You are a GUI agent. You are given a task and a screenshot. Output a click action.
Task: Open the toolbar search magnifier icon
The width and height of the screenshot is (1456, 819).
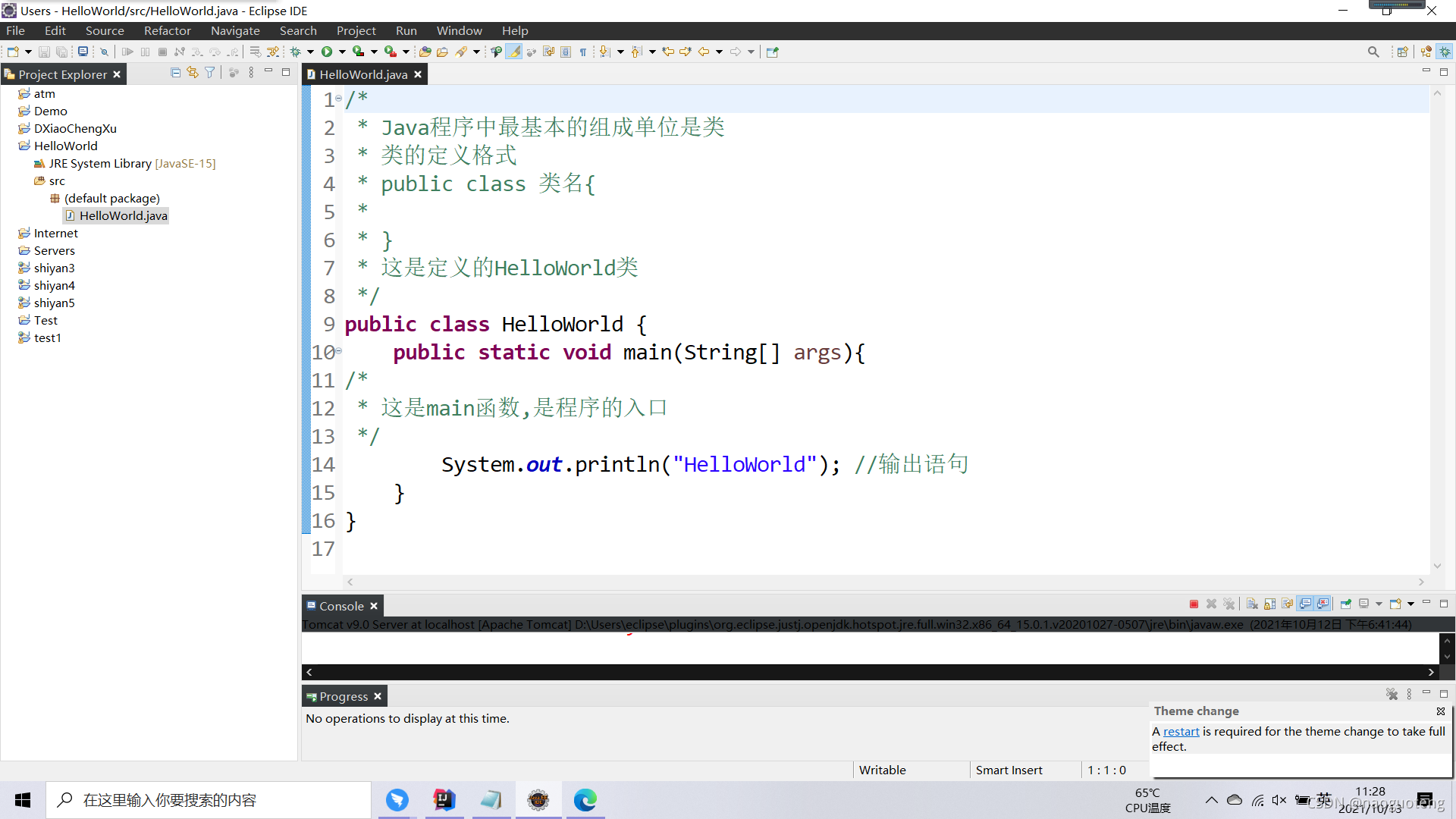click(x=1373, y=52)
